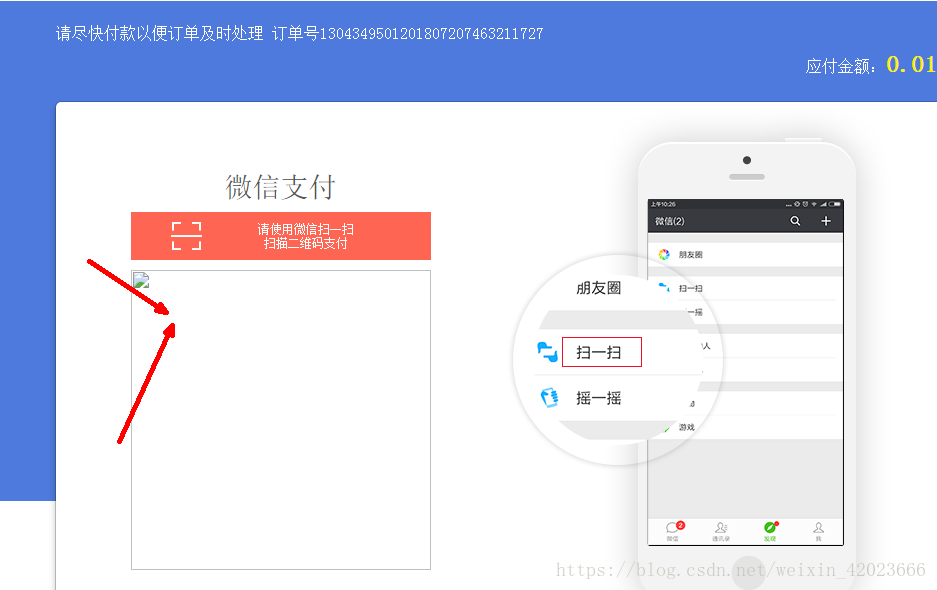This screenshot has width=937, height=590.
Task: Click the scan-frame icon in red banner
Action: point(186,236)
